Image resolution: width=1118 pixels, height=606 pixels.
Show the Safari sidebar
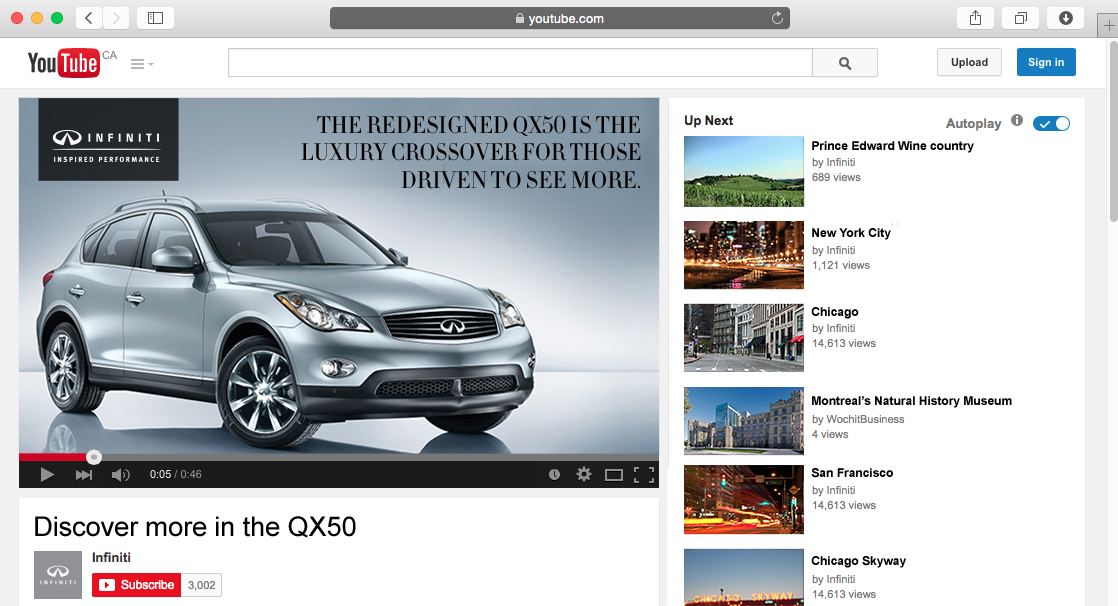(155, 18)
